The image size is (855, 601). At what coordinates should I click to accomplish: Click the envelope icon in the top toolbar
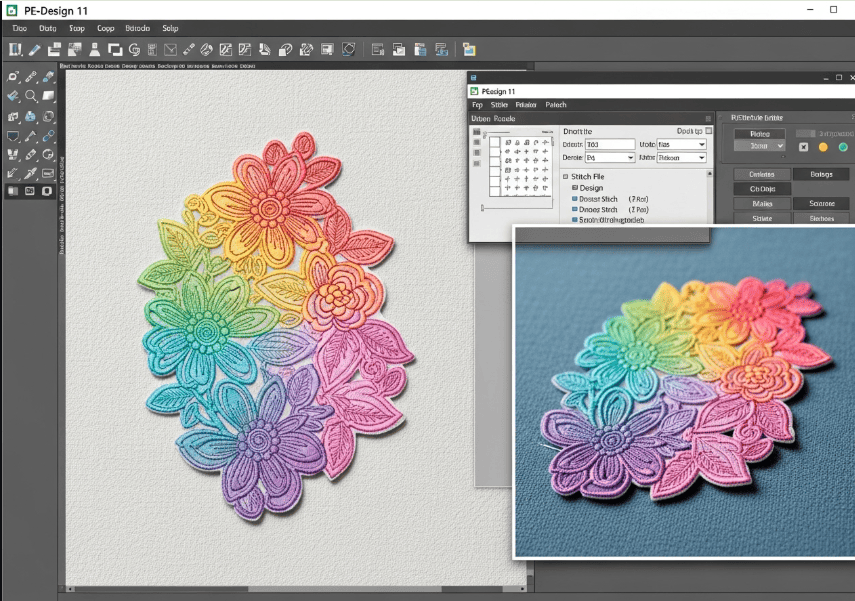point(170,50)
